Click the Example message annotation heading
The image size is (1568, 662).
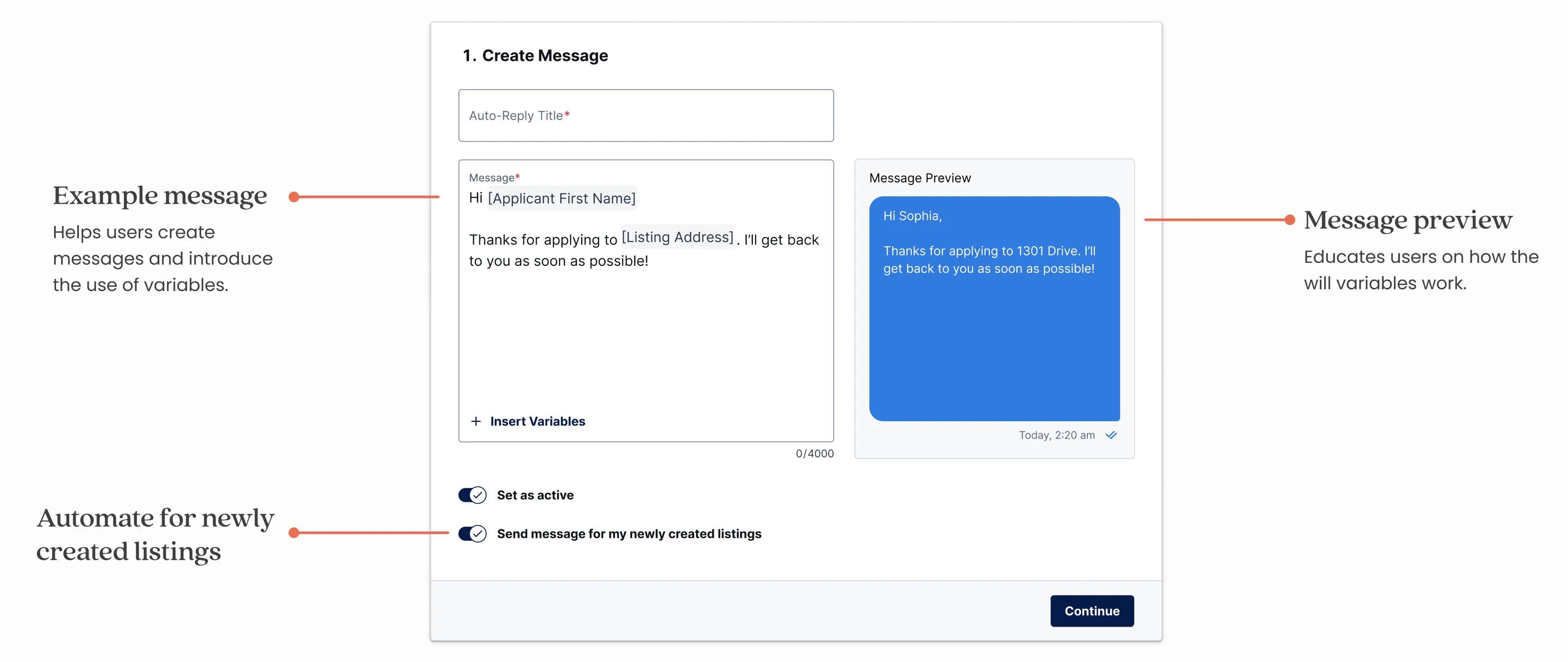(x=160, y=196)
